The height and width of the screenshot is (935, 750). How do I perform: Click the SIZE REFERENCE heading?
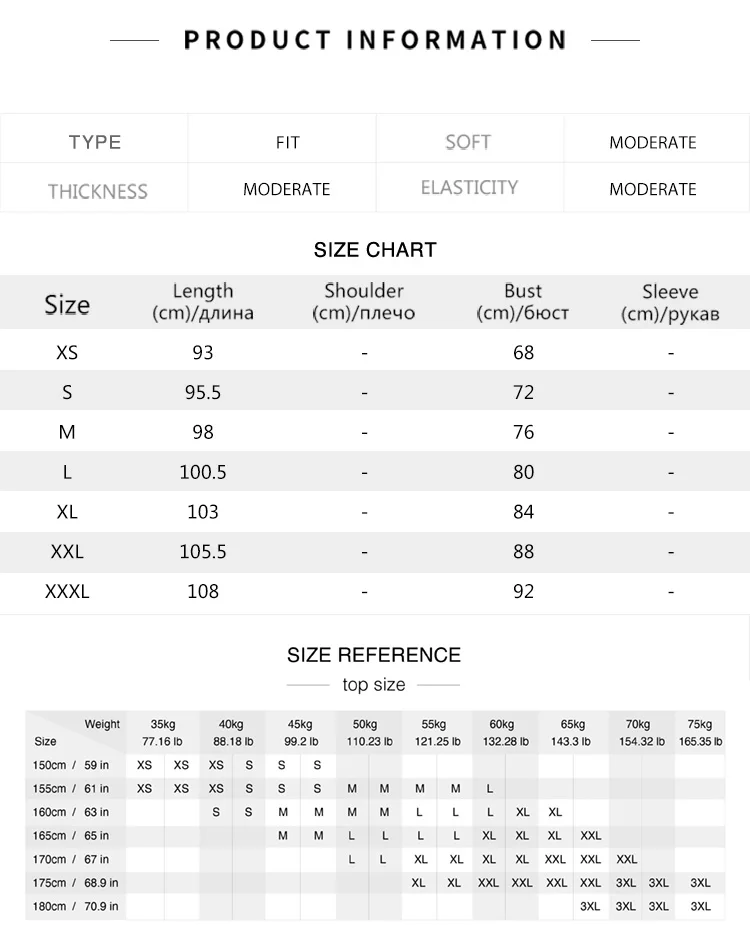pos(374,655)
